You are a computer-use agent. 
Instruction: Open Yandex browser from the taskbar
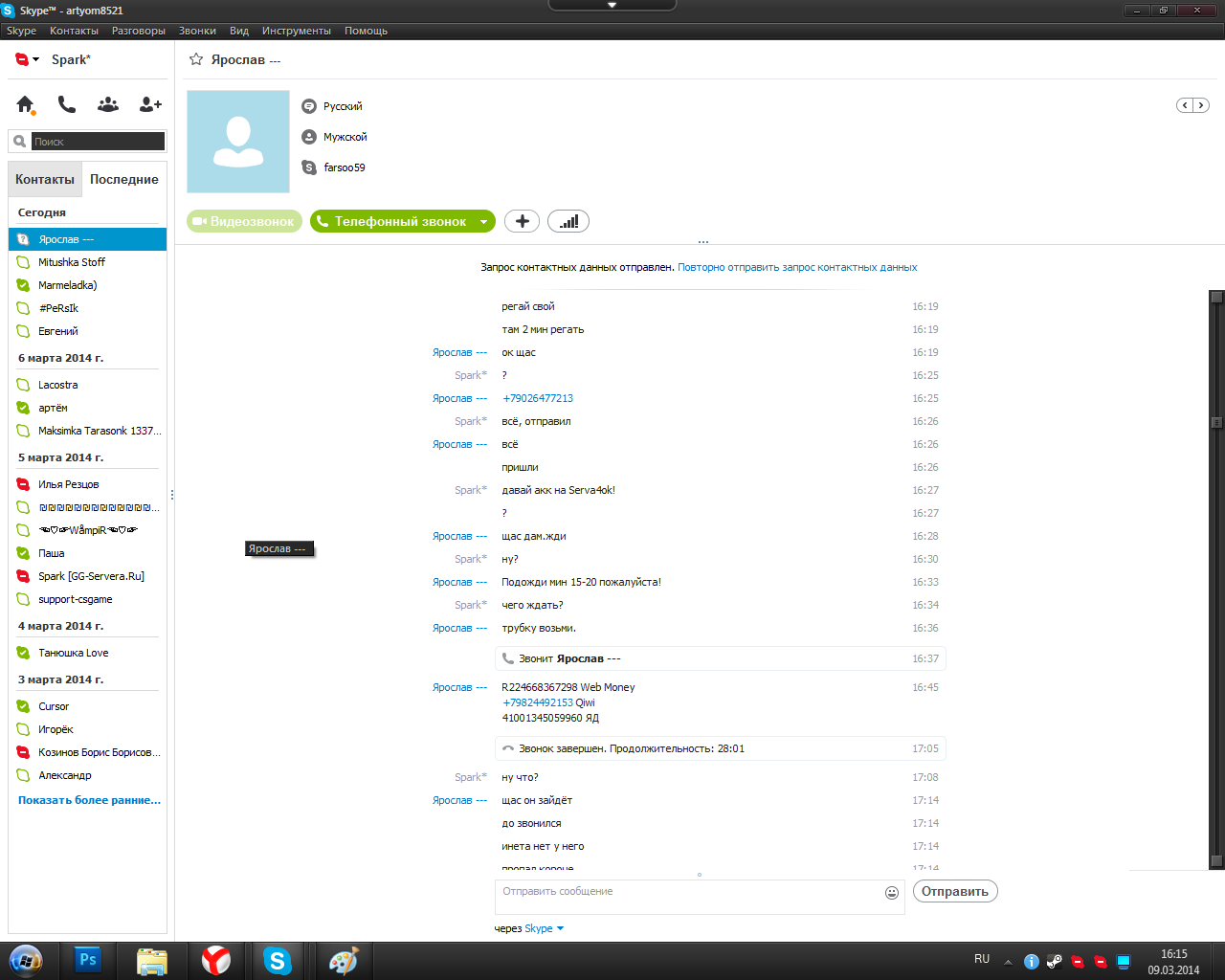[x=216, y=960]
